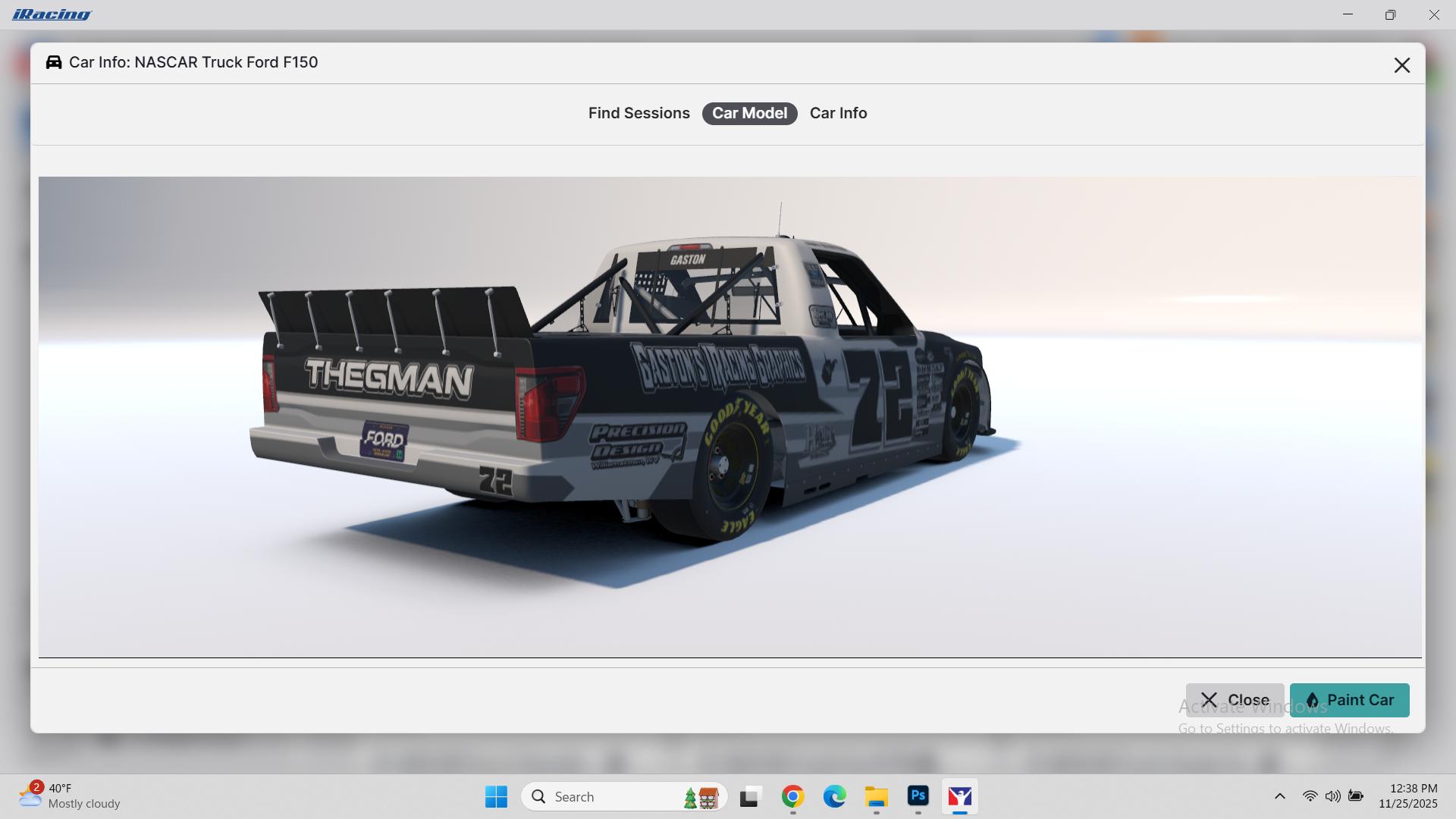The width and height of the screenshot is (1456, 819).
Task: Select the Car Model tab
Action: pos(749,113)
